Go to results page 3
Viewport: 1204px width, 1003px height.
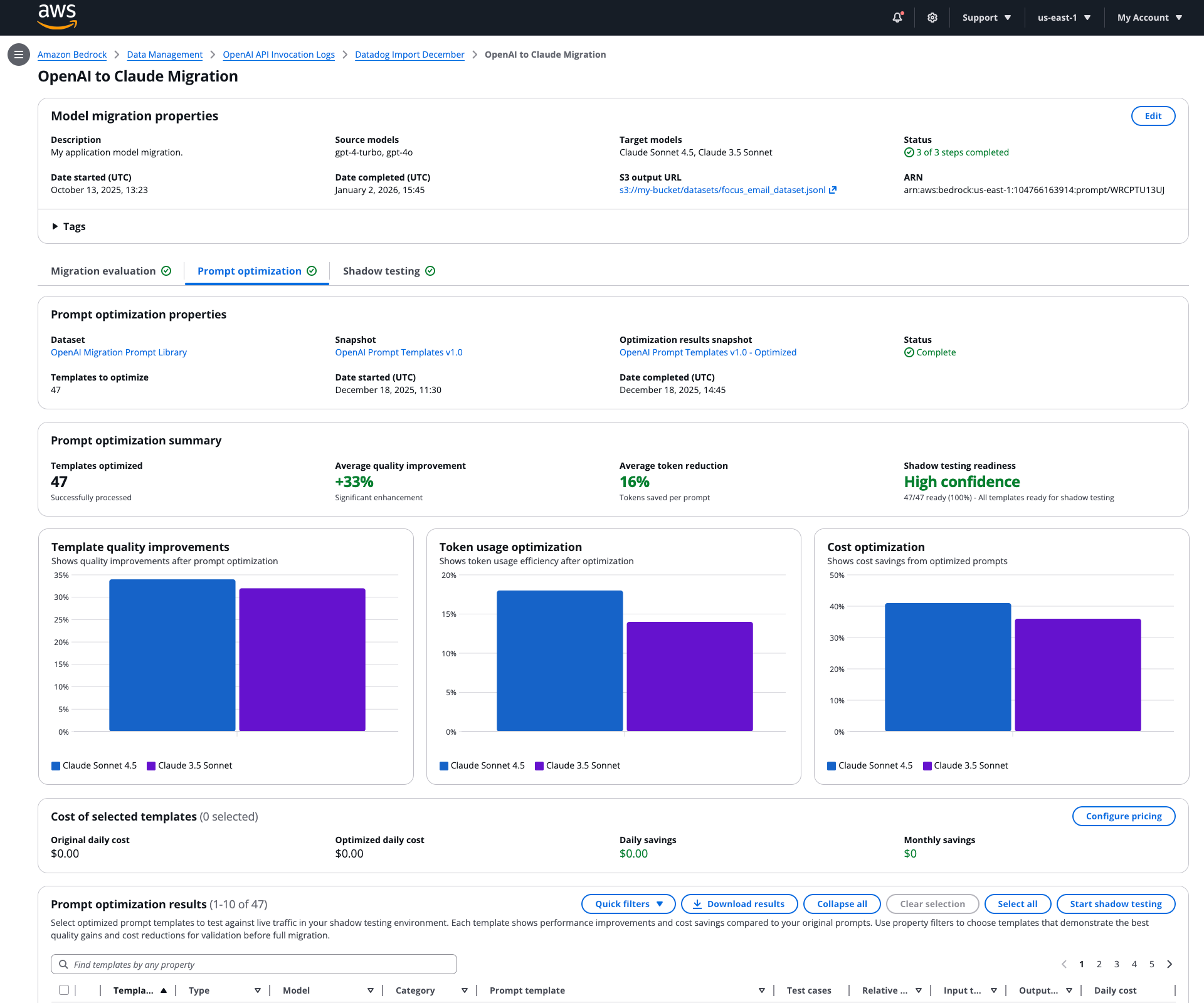1117,964
